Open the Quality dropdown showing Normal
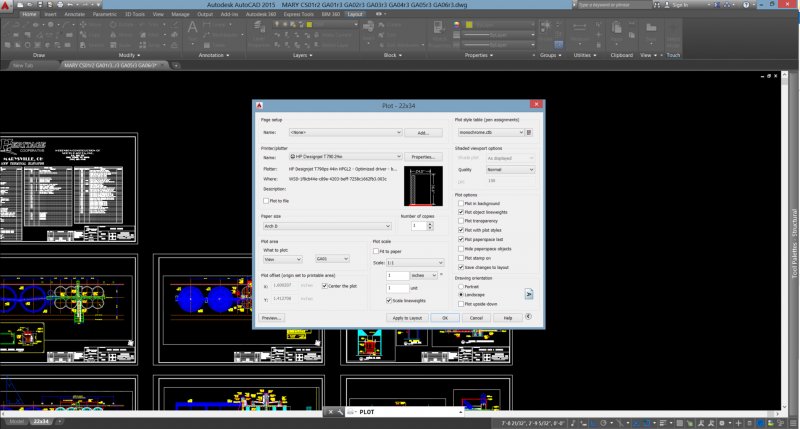This screenshot has height=429, width=800. [510, 169]
